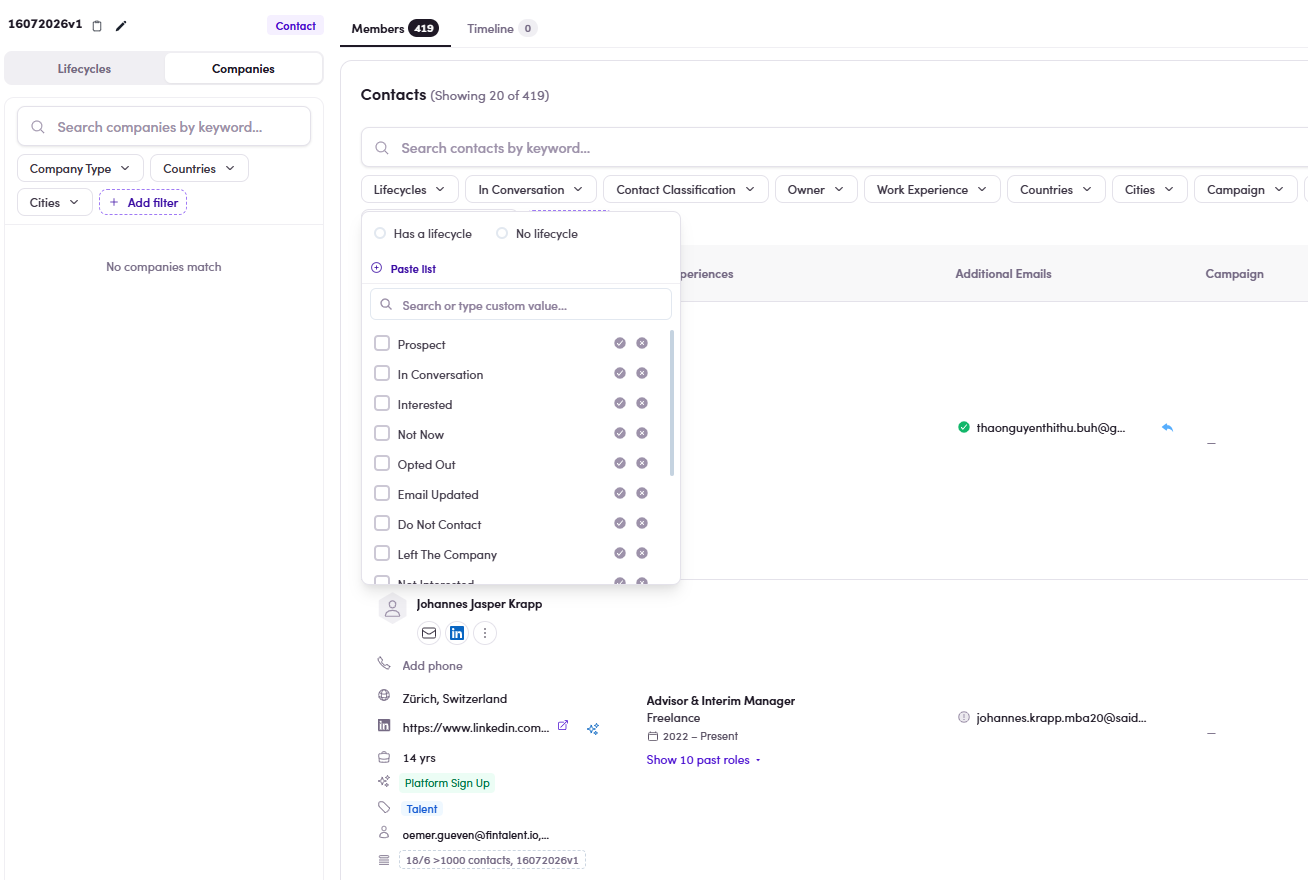Copy the list name 16072026v1 with the clipboard icon

(x=97, y=26)
